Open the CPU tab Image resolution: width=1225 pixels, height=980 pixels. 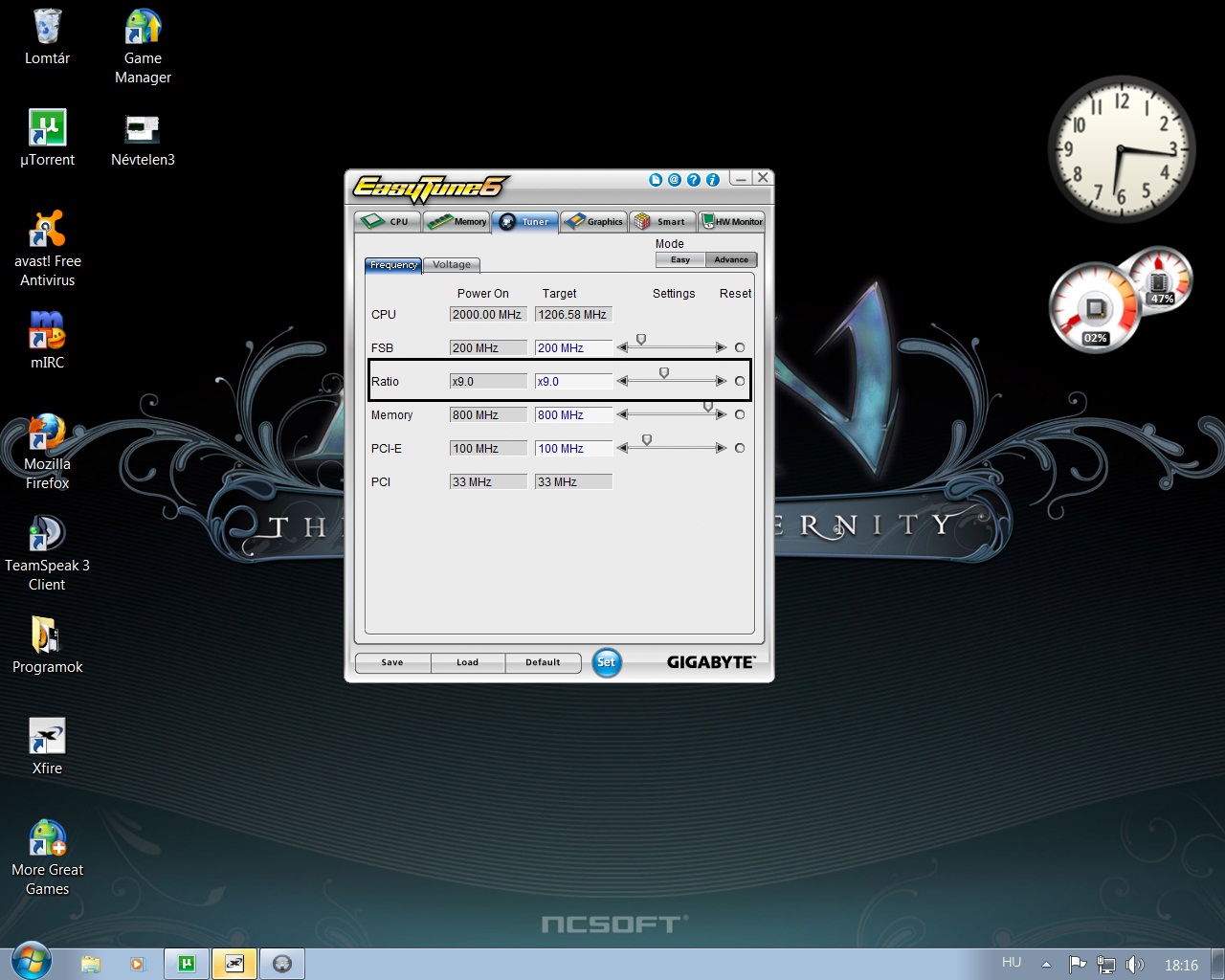387,221
